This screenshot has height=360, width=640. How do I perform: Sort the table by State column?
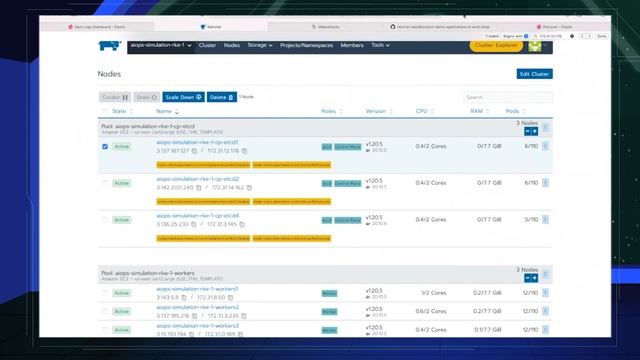[122, 111]
